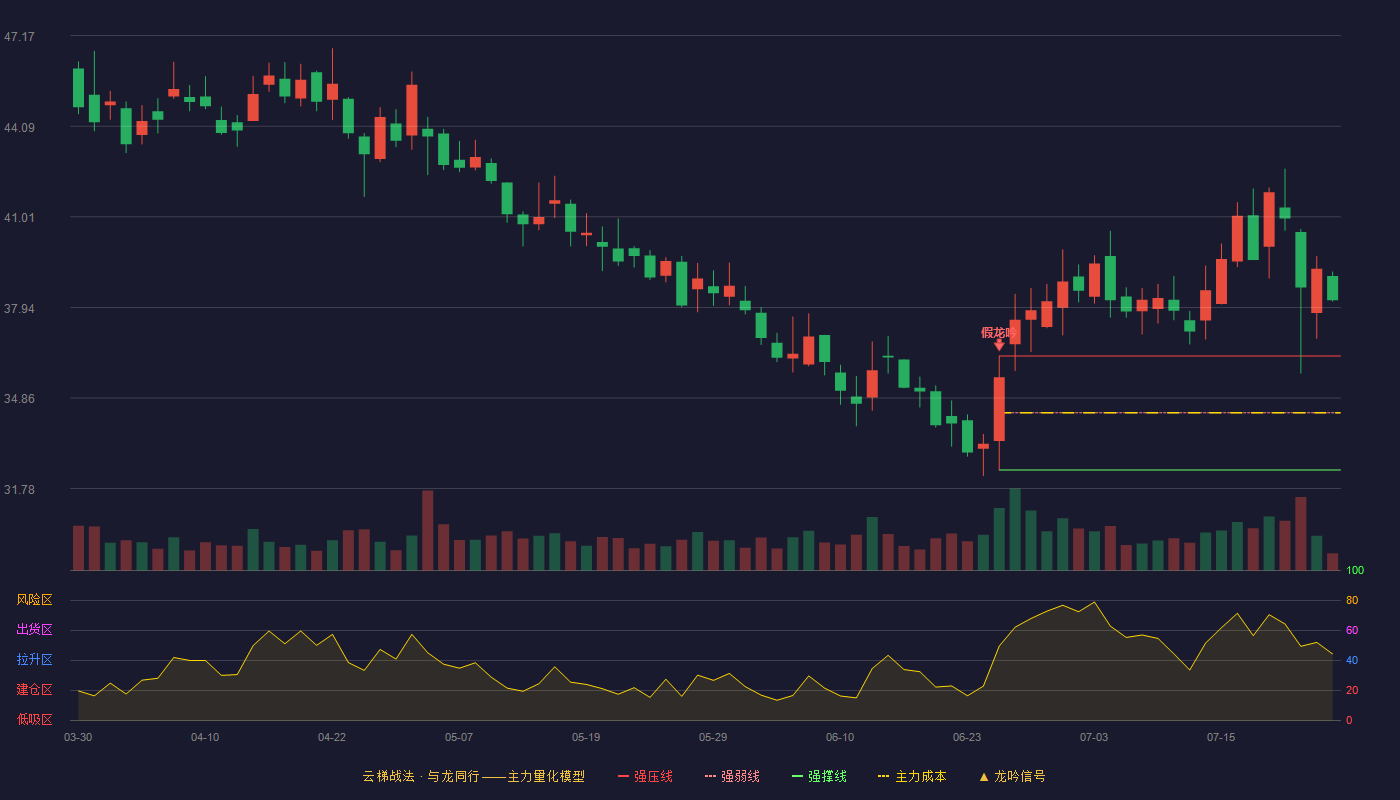Screen dimensions: 1400x800
Task: Click the green 100 indicator scale value
Action: 1355,571
